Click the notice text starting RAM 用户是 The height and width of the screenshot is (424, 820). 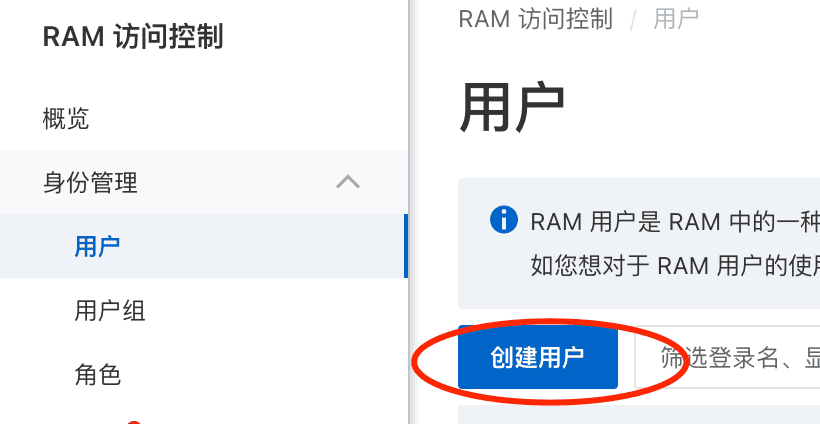point(675,221)
